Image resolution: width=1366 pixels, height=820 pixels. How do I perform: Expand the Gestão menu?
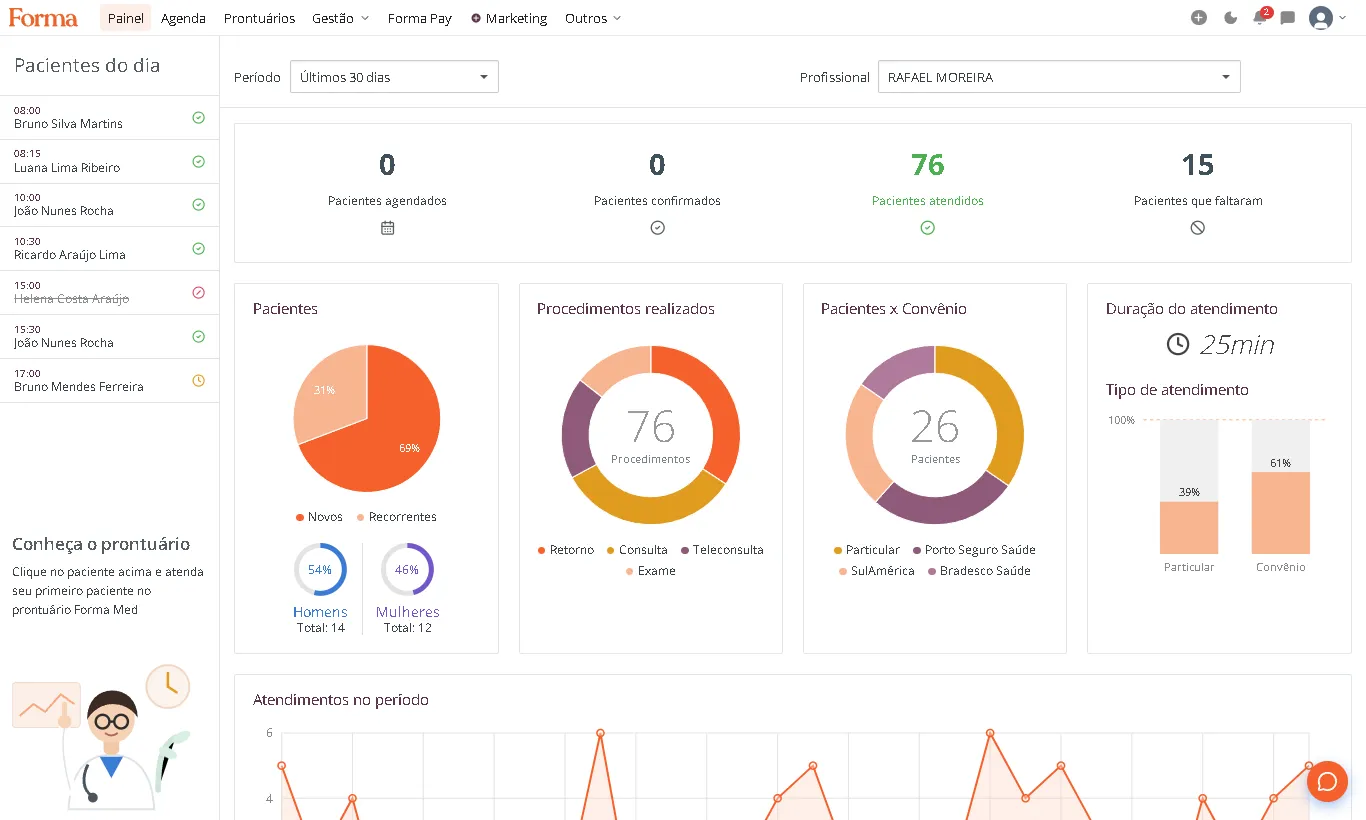click(340, 18)
